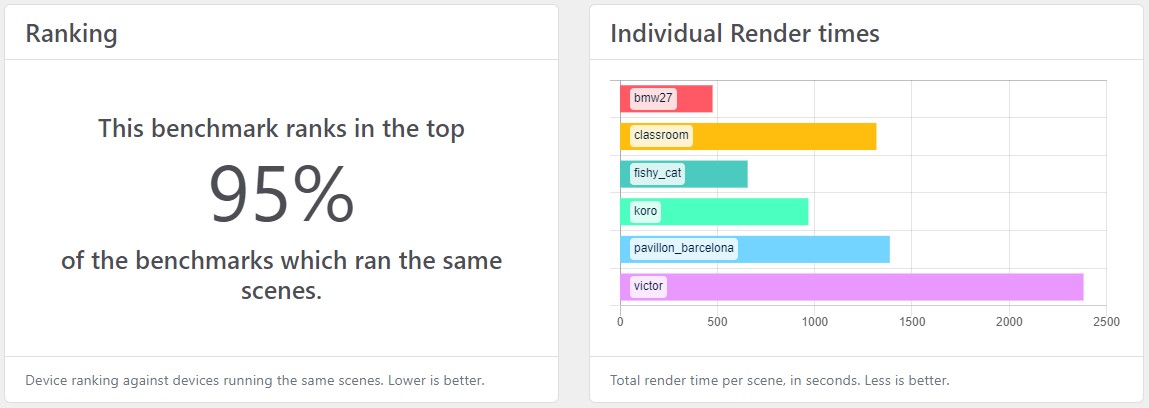Viewport: 1149px width, 408px height.
Task: Click the Ranking panel heading
Action: [71, 34]
